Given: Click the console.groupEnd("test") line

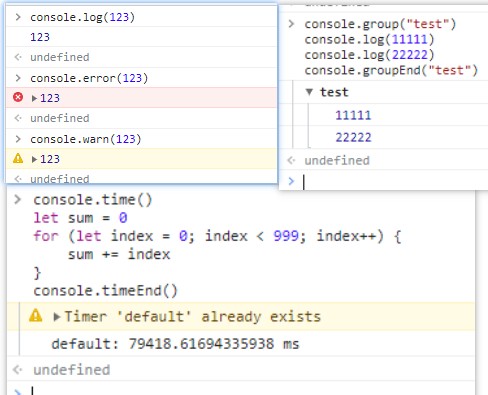Looking at the screenshot, I should 391,70.
